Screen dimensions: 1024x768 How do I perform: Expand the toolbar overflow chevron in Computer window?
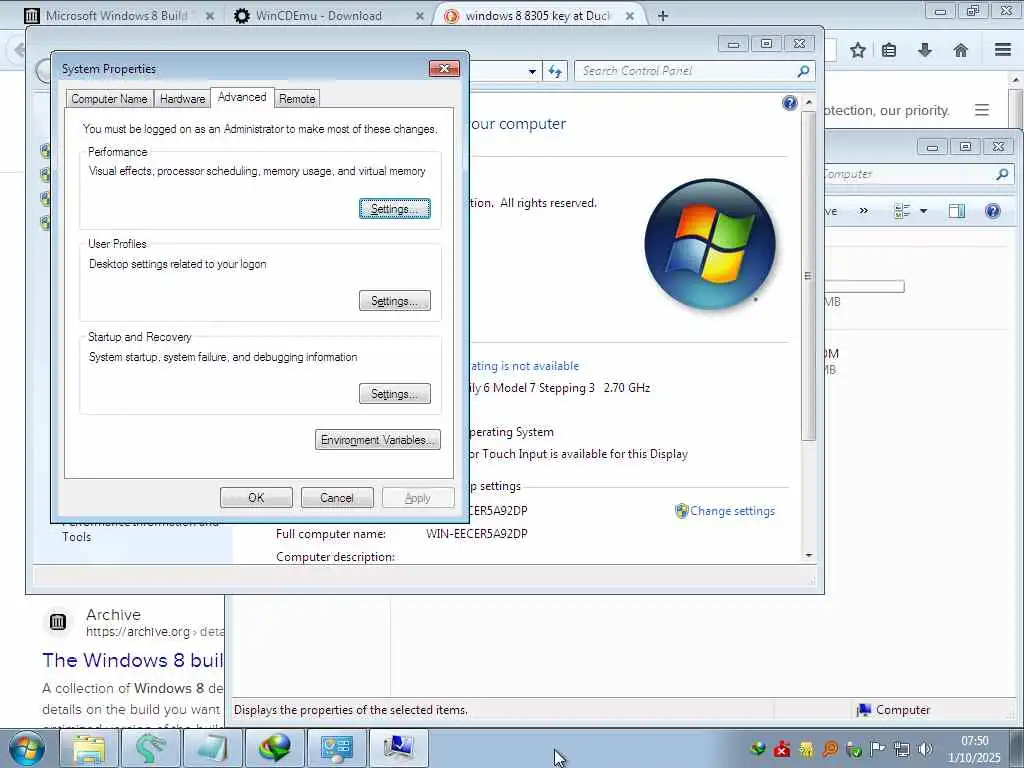pos(864,211)
